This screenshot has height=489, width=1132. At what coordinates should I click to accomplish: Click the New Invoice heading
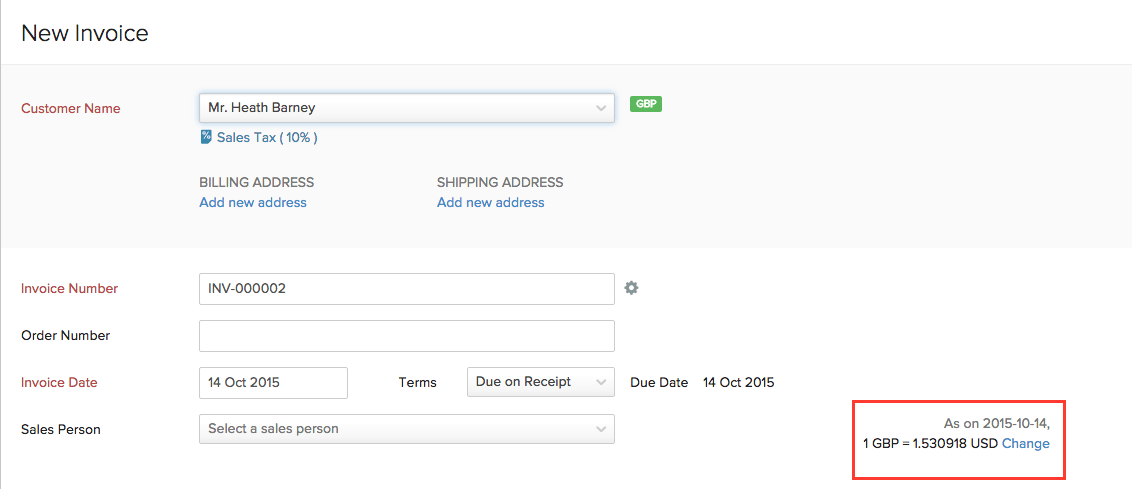pyautogui.click(x=85, y=33)
